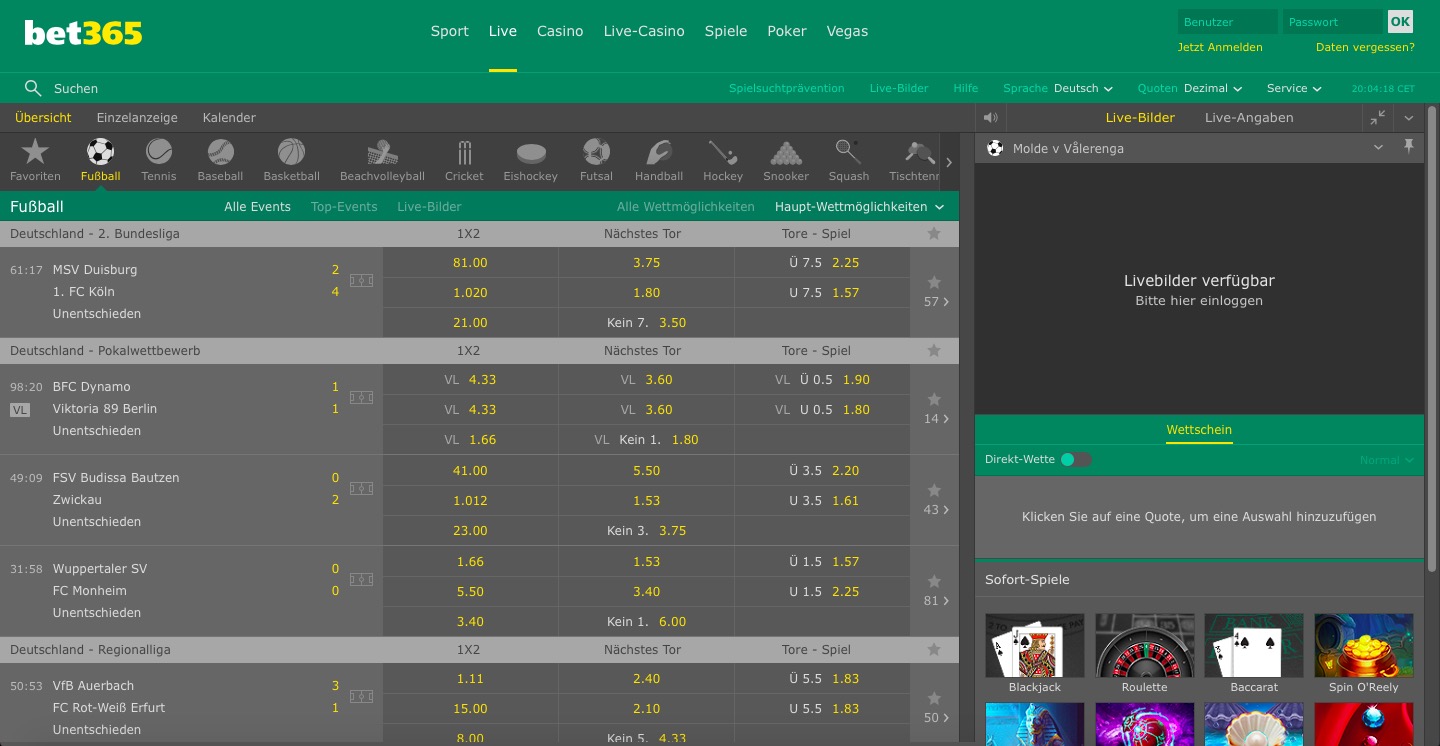This screenshot has width=1440, height=746.
Task: Switch to the Live-Angaben tab
Action: (x=1249, y=118)
